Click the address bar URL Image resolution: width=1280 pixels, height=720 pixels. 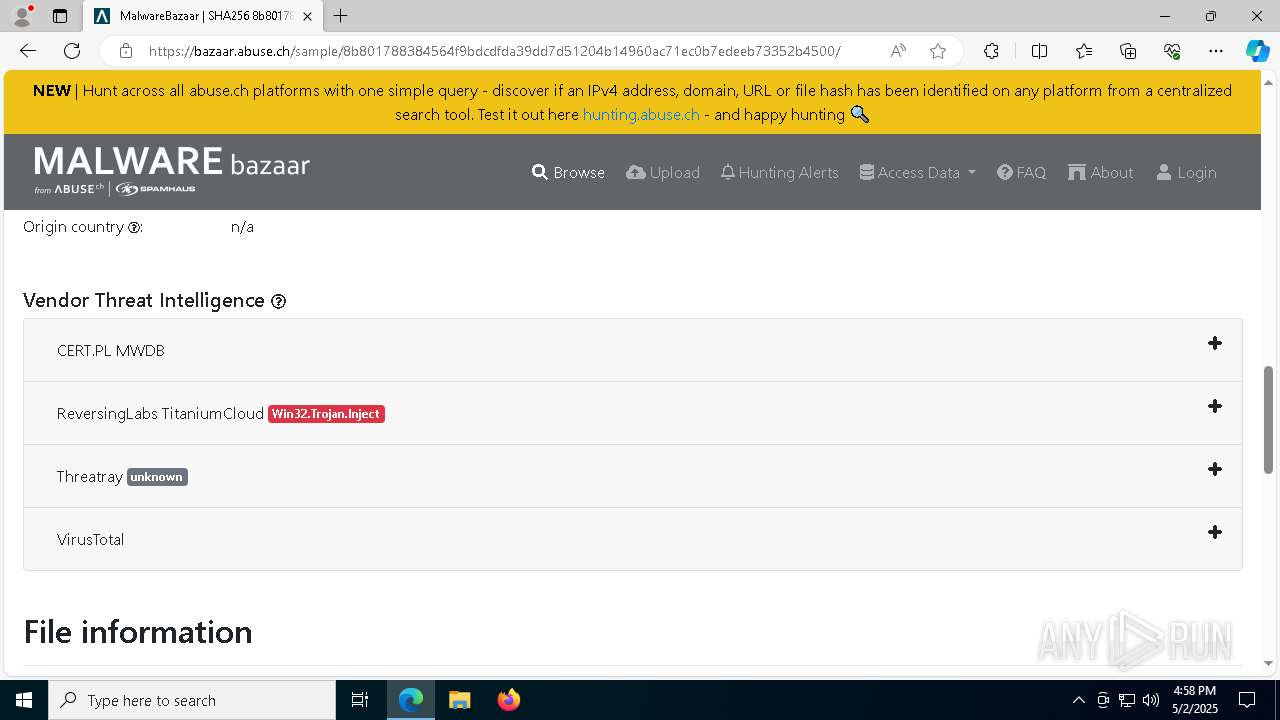pyautogui.click(x=495, y=51)
